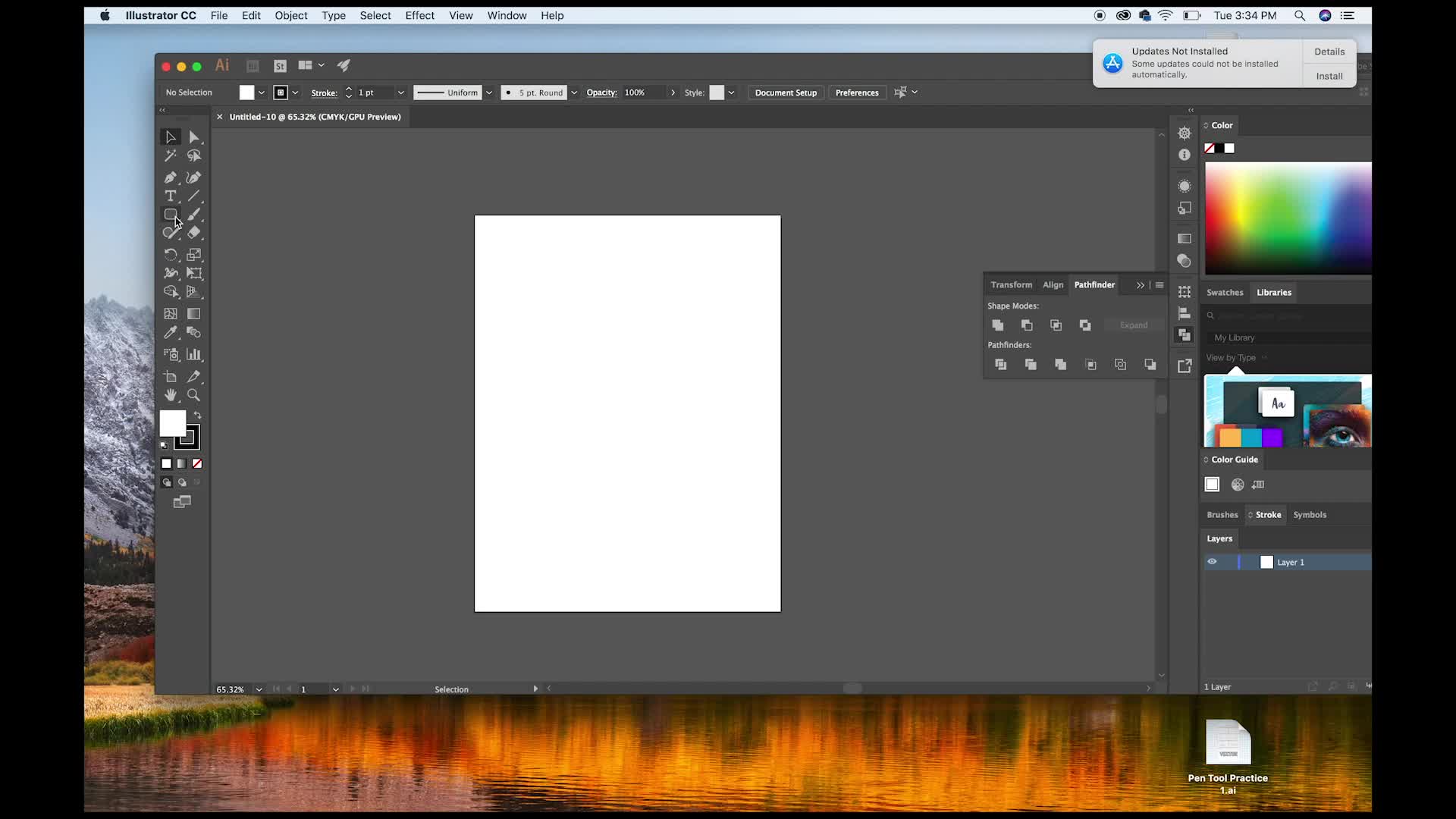Click the Libraries search field

tap(1289, 315)
